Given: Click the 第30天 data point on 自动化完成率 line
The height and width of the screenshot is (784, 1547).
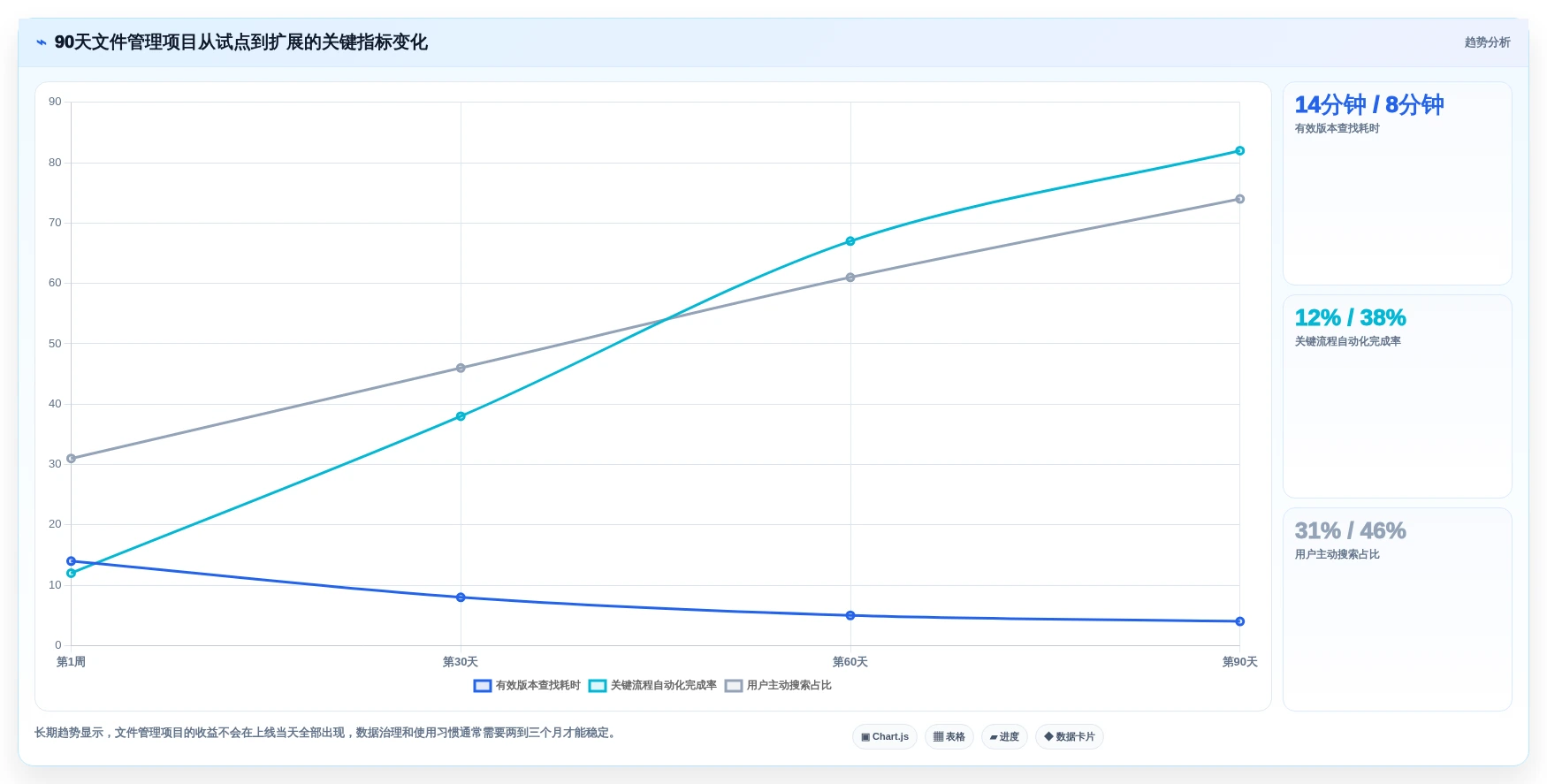Looking at the screenshot, I should point(461,416).
